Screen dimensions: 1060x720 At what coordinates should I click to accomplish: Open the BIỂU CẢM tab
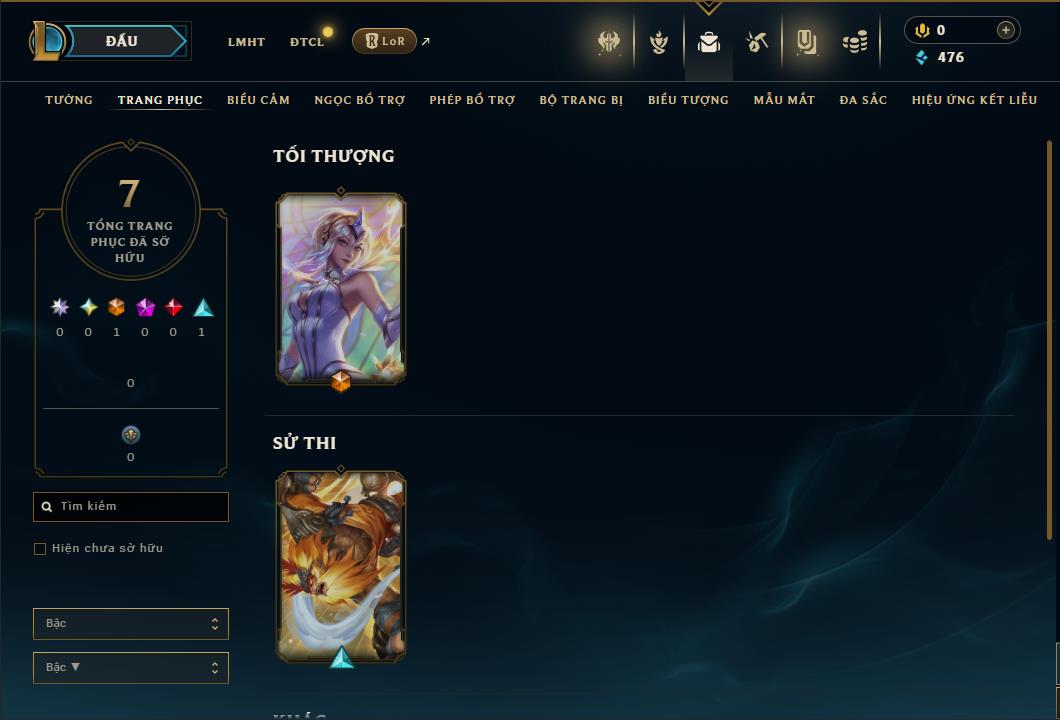tap(258, 100)
